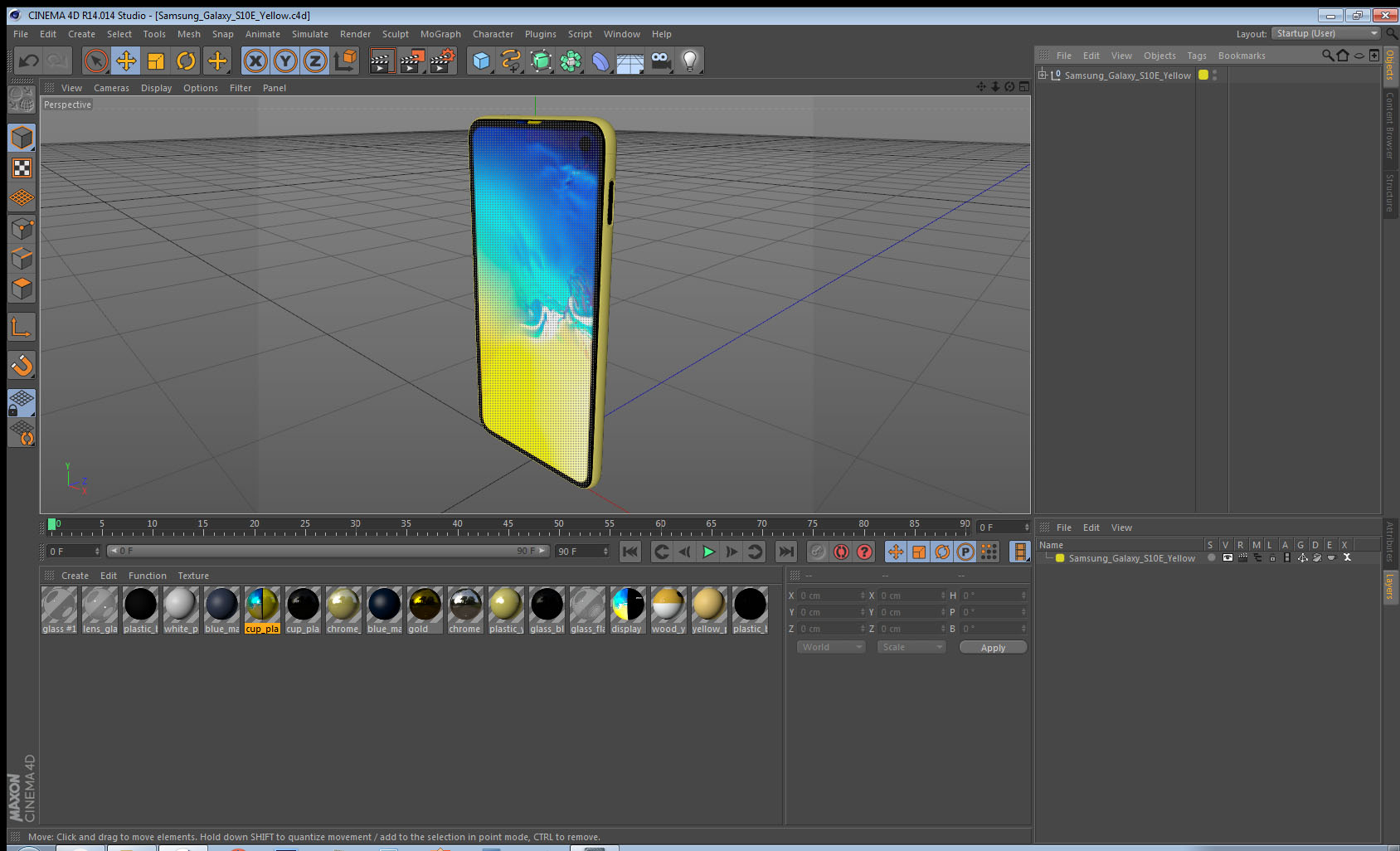Select the display material swatch
Screen dimensions: 1400x851
coord(628,610)
